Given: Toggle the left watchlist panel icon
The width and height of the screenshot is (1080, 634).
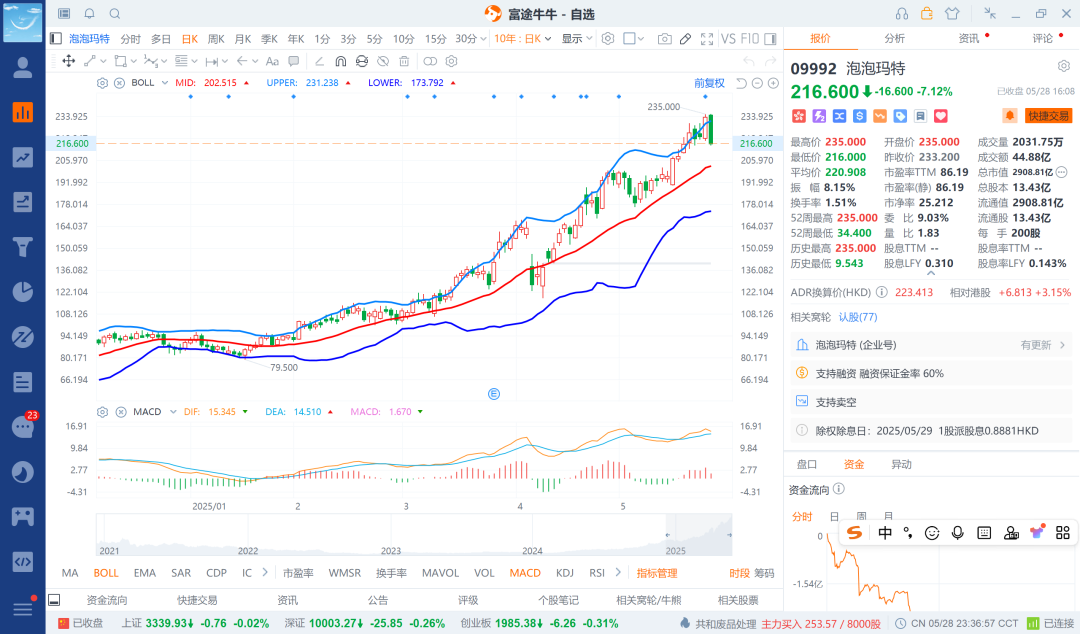Looking at the screenshot, I should (x=56, y=39).
